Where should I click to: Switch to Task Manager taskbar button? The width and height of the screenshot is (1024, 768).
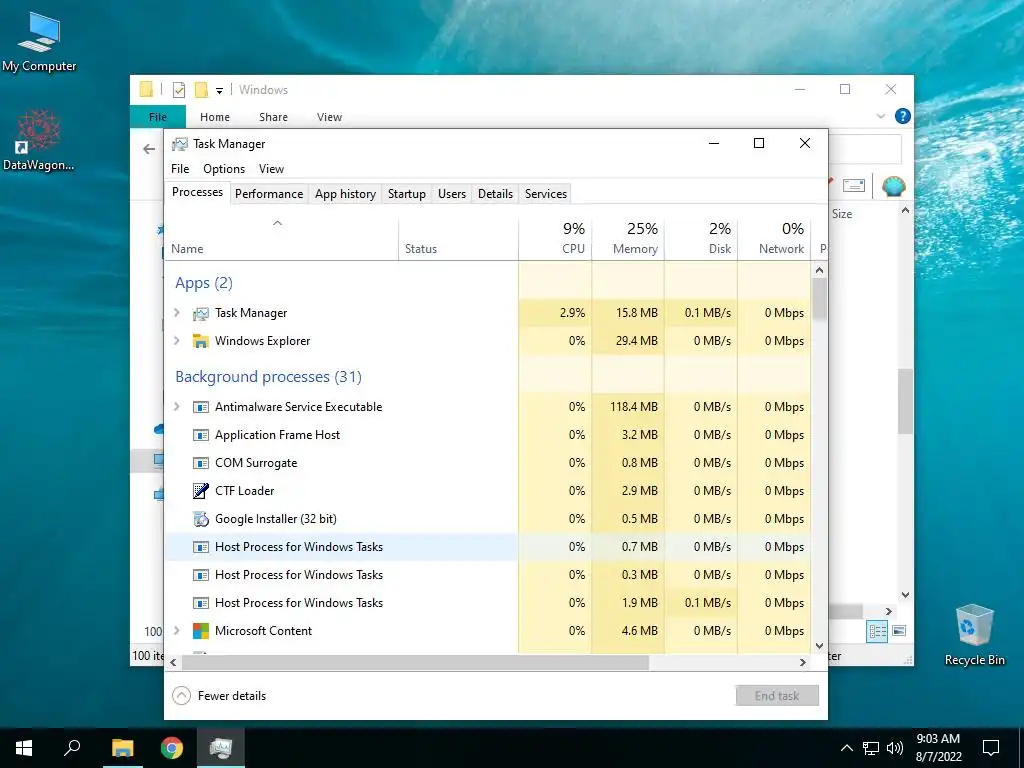coord(221,748)
